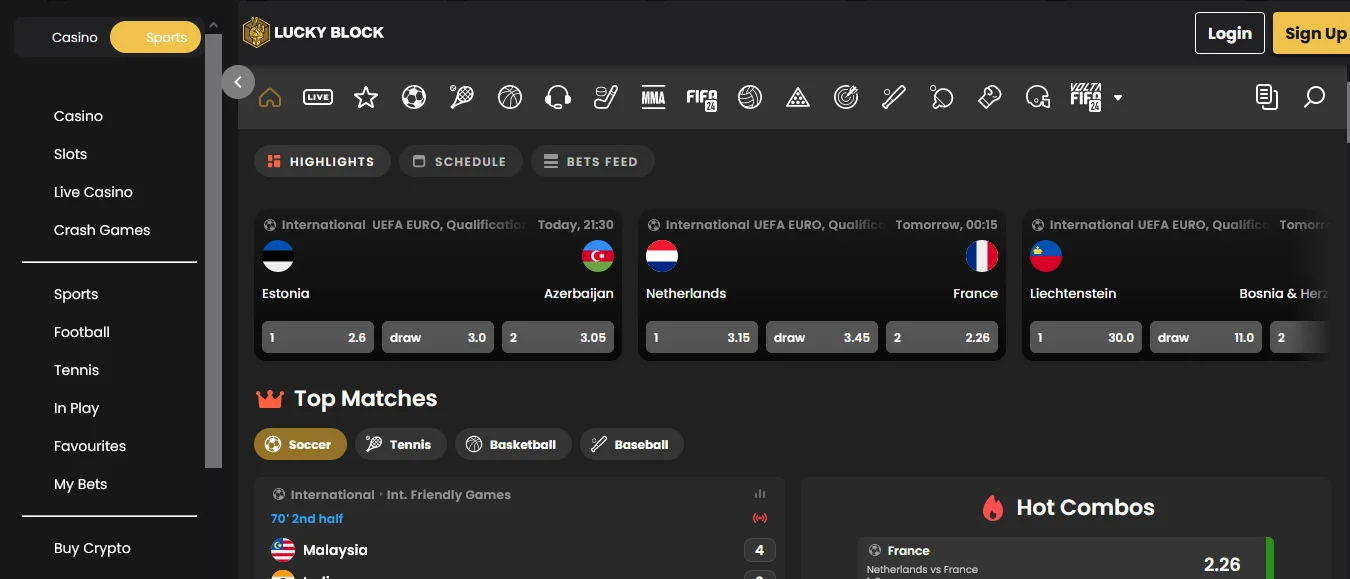The height and width of the screenshot is (579, 1350).
Task: Filter Top Matches by Soccer
Action: [x=300, y=444]
